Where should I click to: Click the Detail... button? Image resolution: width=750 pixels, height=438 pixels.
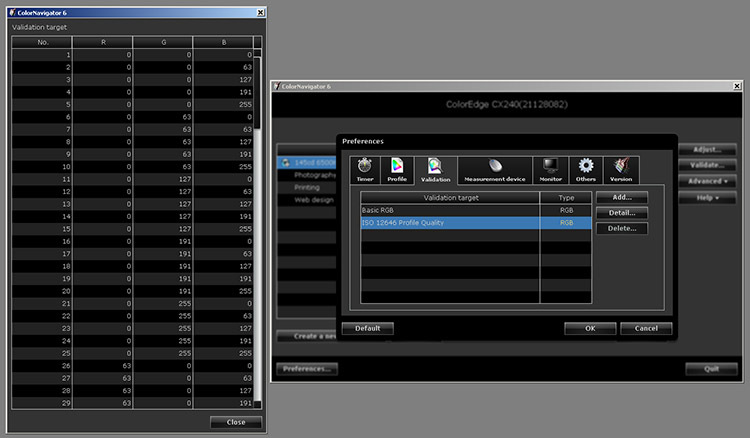622,213
